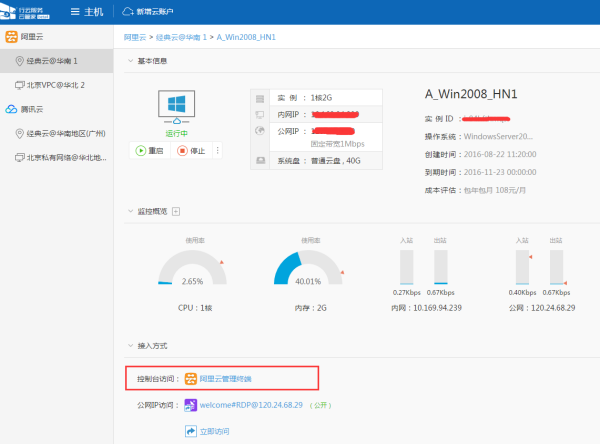600x444 pixels.
Task: Click 公网: 120.24.68.29 label
Action: pyautogui.click(x=542, y=308)
